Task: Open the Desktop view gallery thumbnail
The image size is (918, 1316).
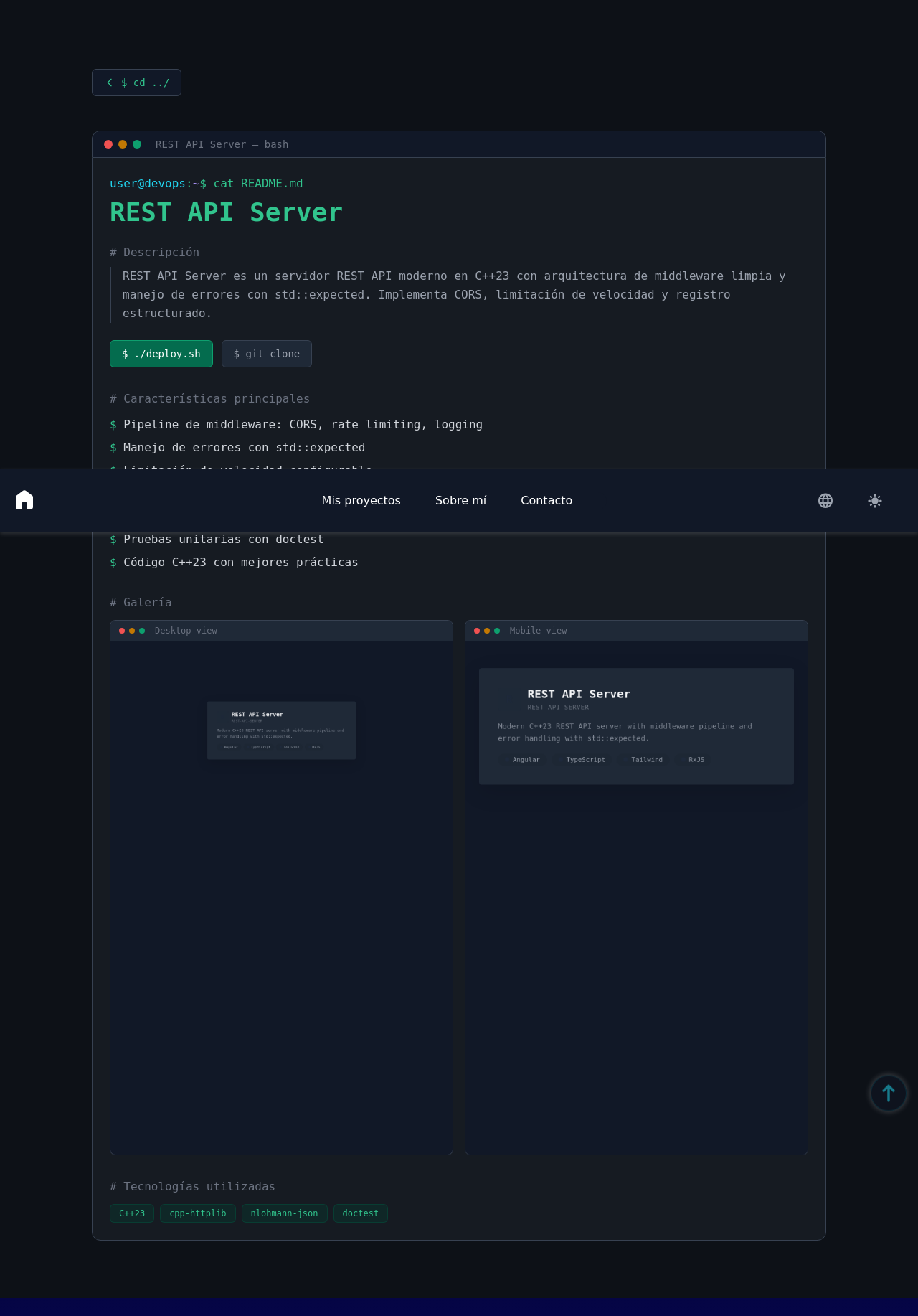Action: click(281, 897)
